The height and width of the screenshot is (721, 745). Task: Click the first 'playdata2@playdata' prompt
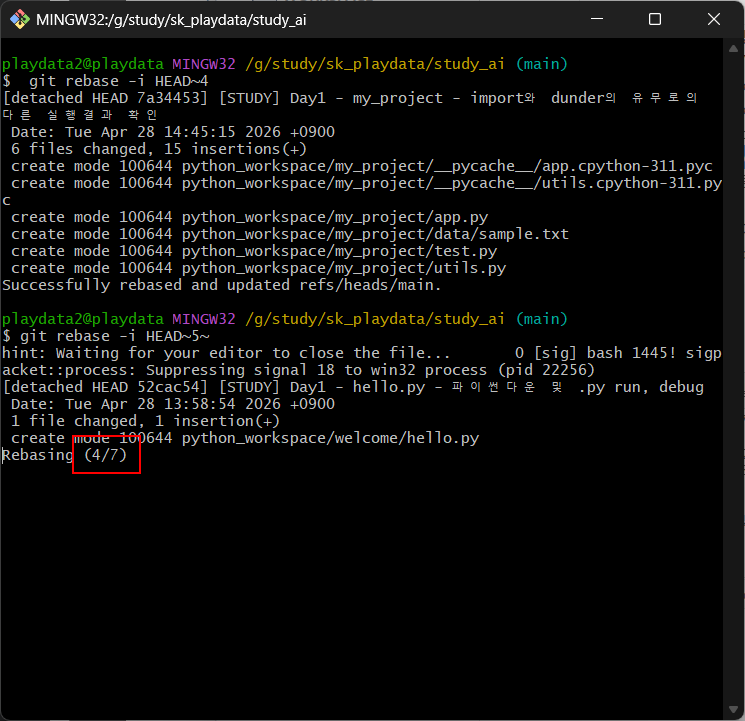tap(83, 64)
